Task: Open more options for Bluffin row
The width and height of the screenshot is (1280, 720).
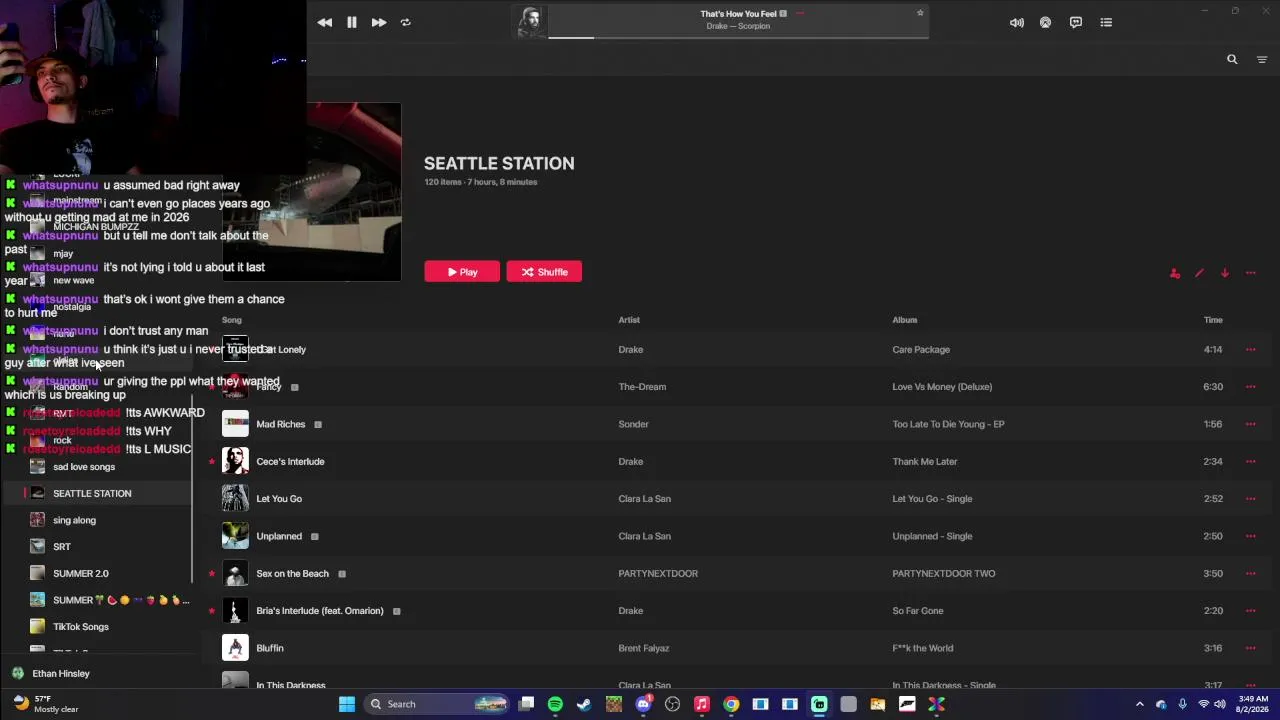Action: [1250, 648]
